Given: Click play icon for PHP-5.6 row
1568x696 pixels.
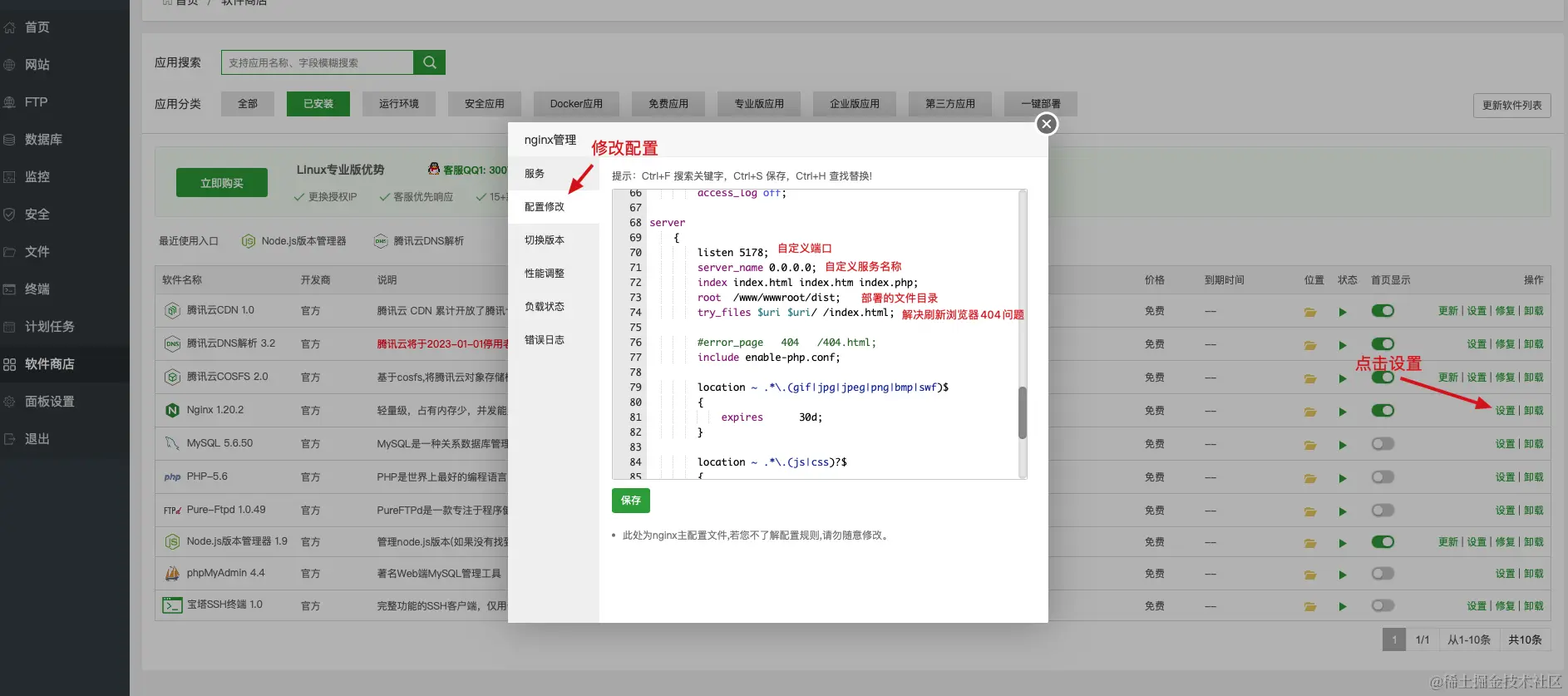Looking at the screenshot, I should click(1342, 478).
